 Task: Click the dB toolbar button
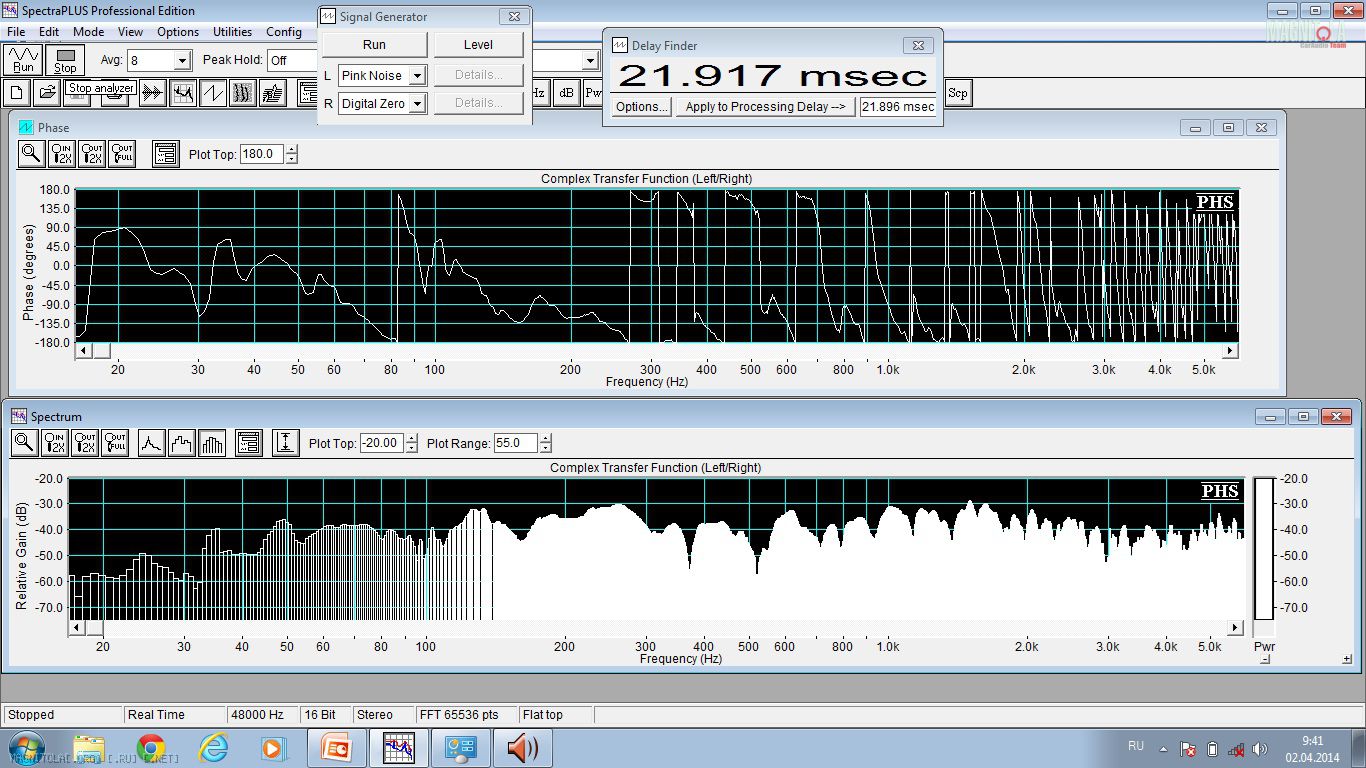click(x=566, y=93)
